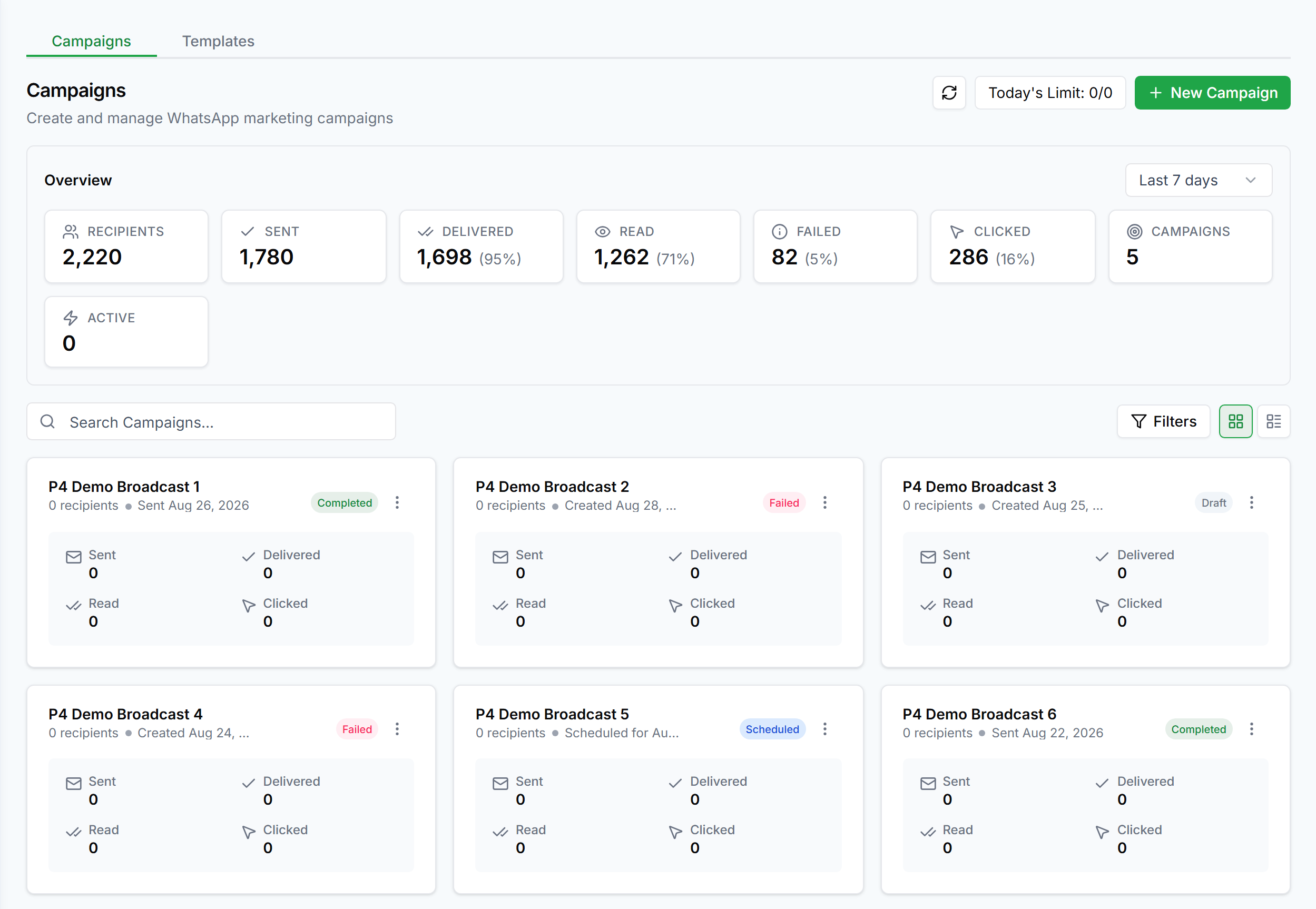
Task: Refresh campaigns with the reload icon
Action: (x=949, y=93)
